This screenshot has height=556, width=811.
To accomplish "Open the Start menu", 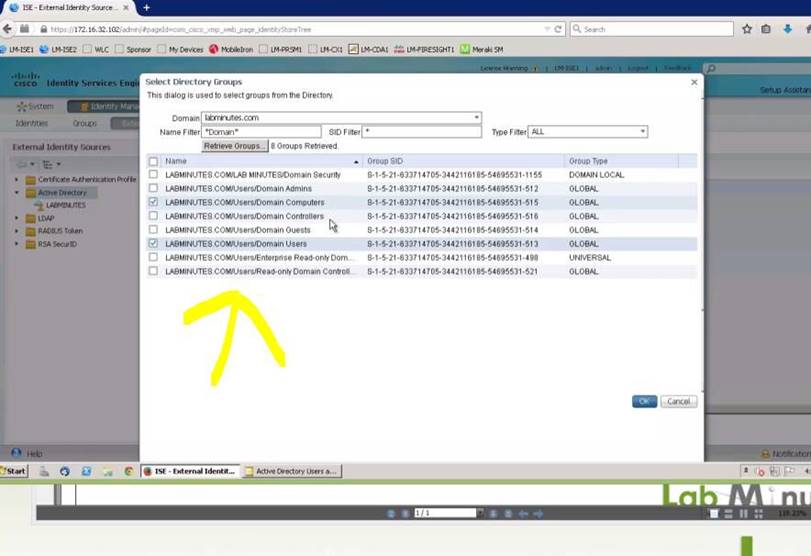I will coord(14,471).
